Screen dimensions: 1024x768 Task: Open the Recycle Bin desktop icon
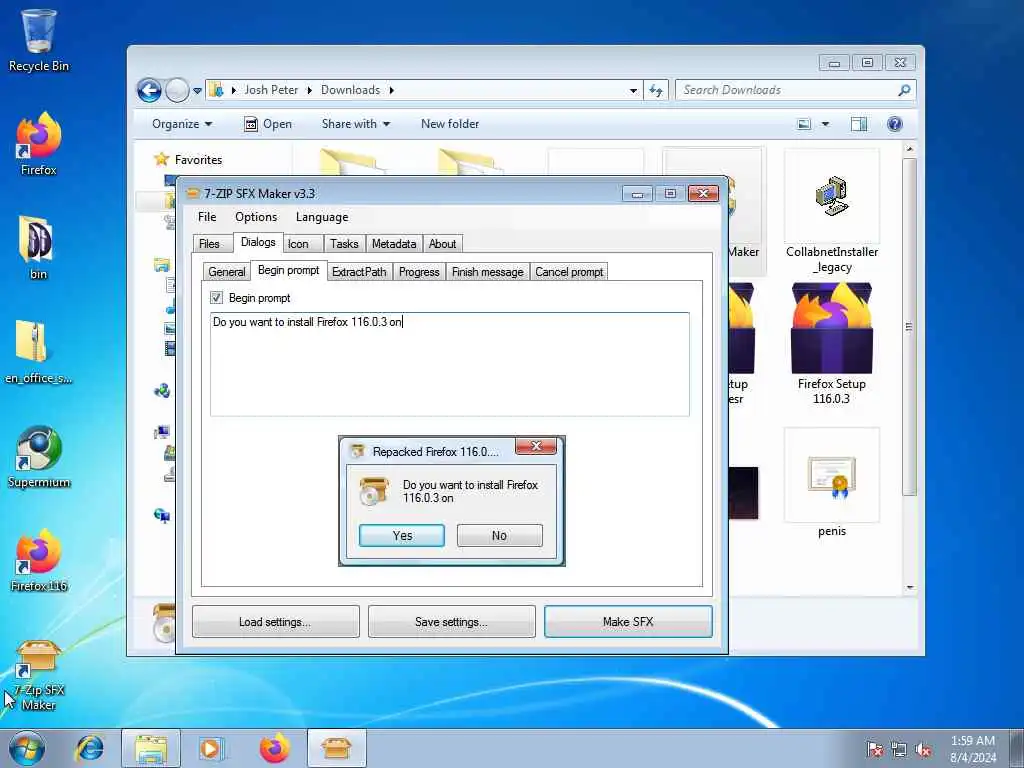(x=39, y=41)
